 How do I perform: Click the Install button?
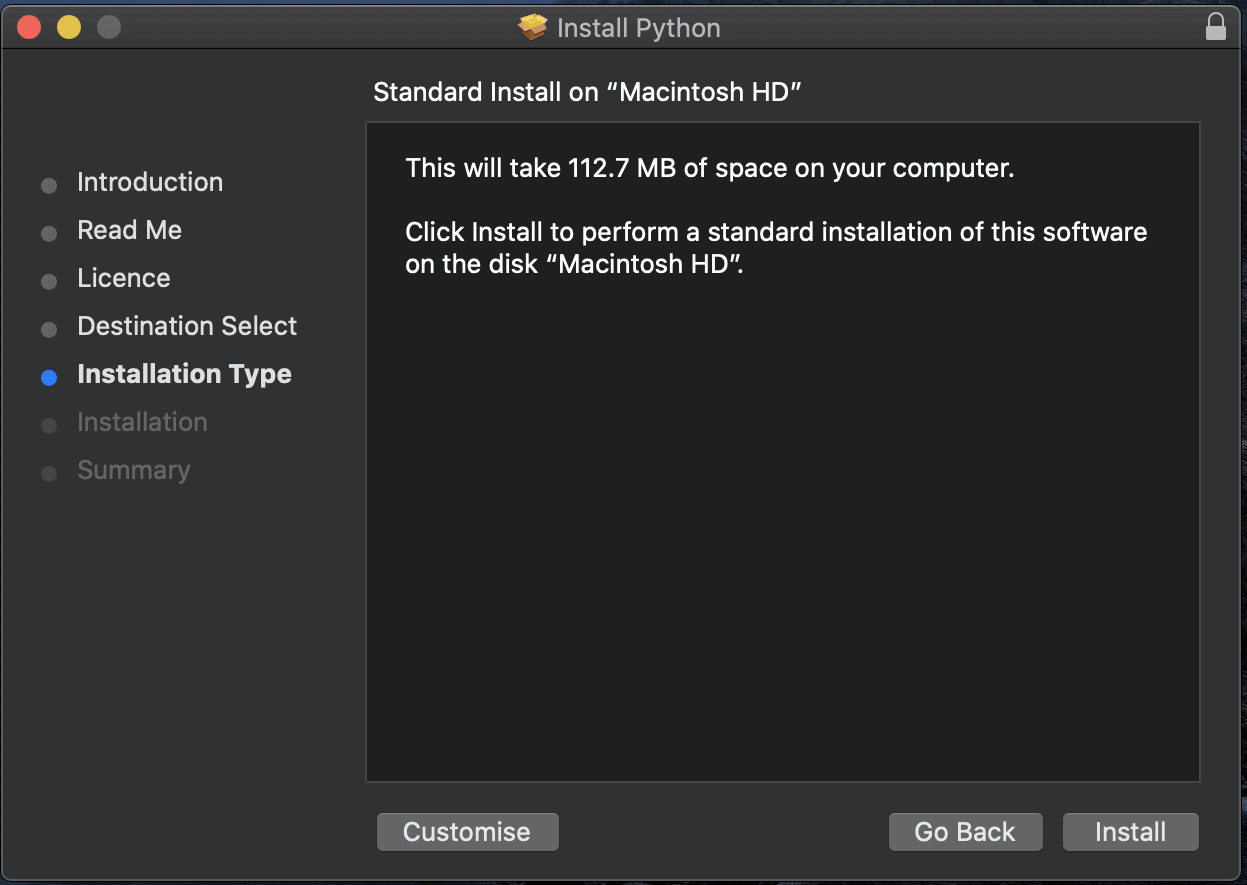(x=1130, y=832)
